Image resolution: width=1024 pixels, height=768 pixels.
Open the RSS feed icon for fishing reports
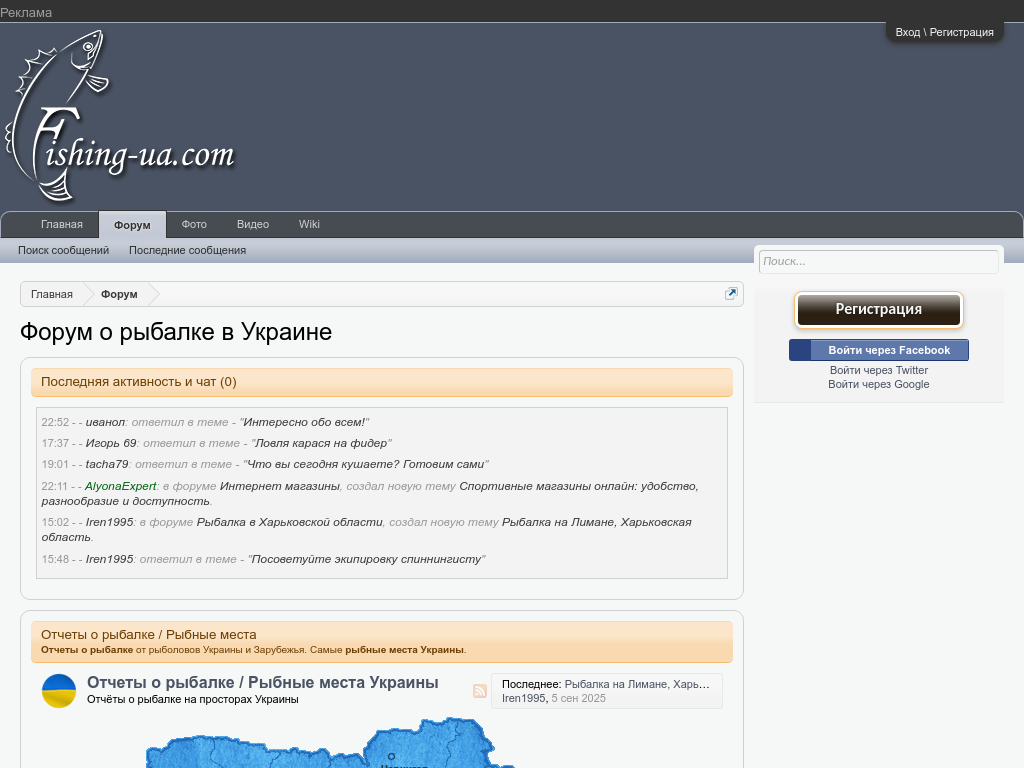(480, 691)
